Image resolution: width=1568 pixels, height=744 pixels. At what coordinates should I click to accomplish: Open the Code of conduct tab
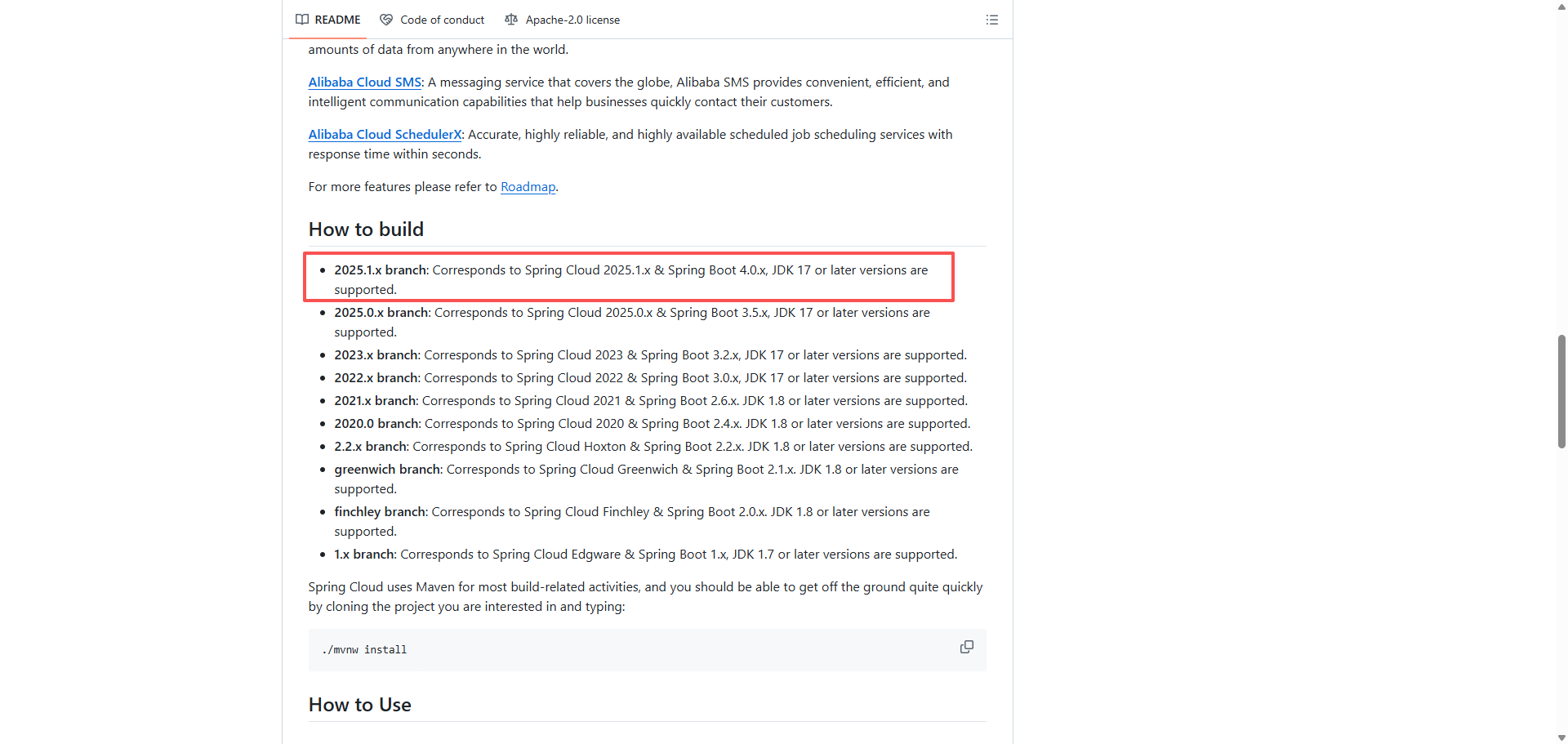coord(432,20)
